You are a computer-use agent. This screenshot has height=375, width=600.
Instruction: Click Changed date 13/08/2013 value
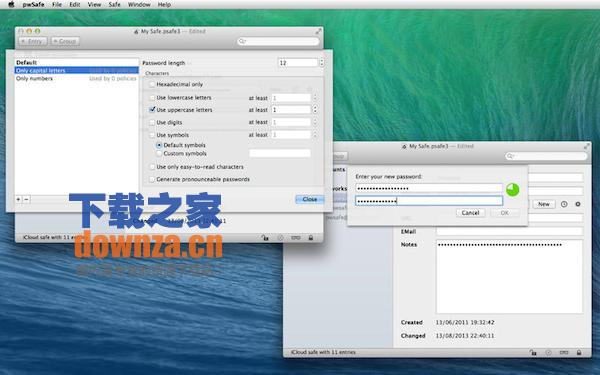tap(465, 336)
